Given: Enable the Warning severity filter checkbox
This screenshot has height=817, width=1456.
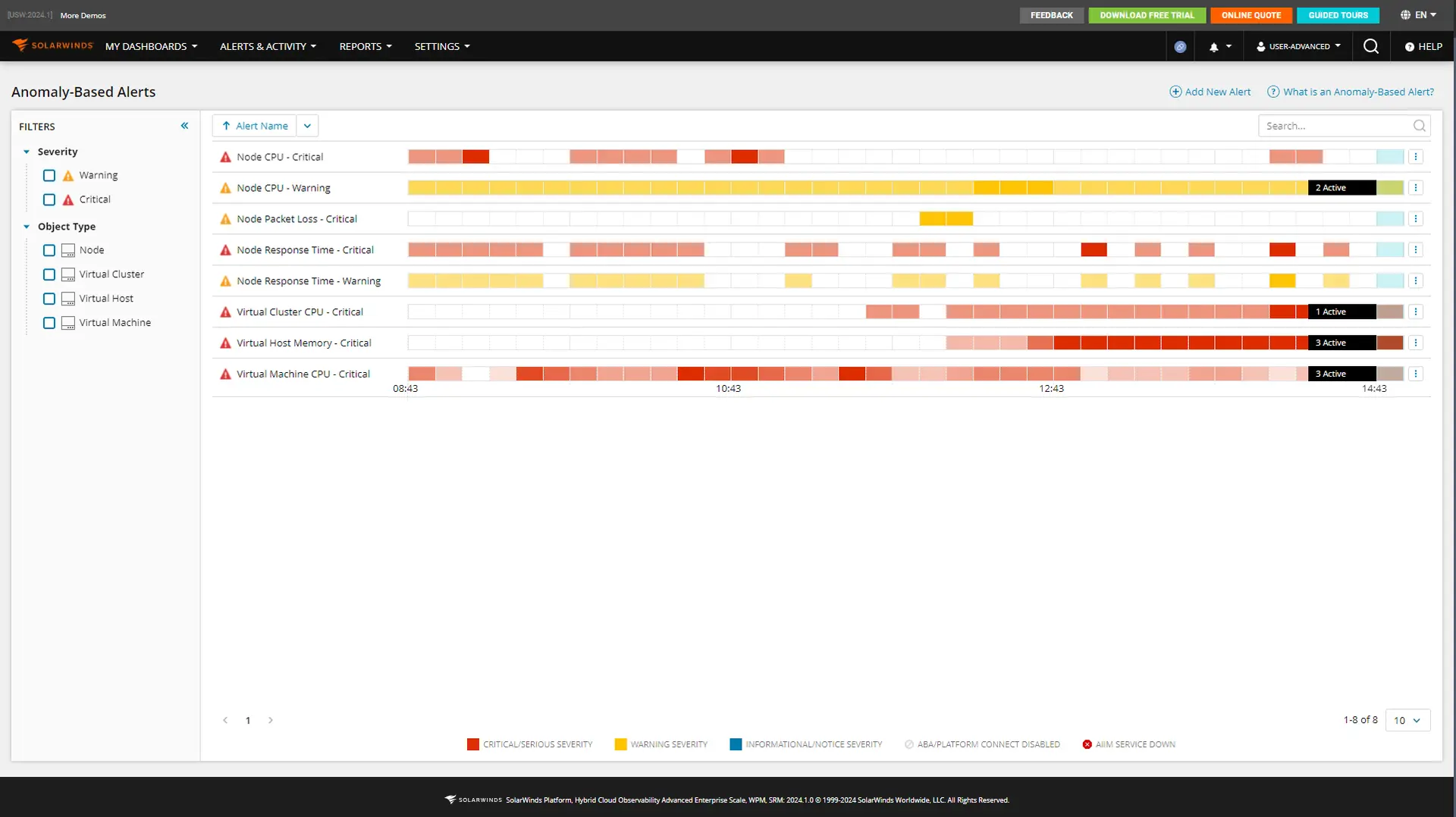Looking at the screenshot, I should [x=49, y=175].
